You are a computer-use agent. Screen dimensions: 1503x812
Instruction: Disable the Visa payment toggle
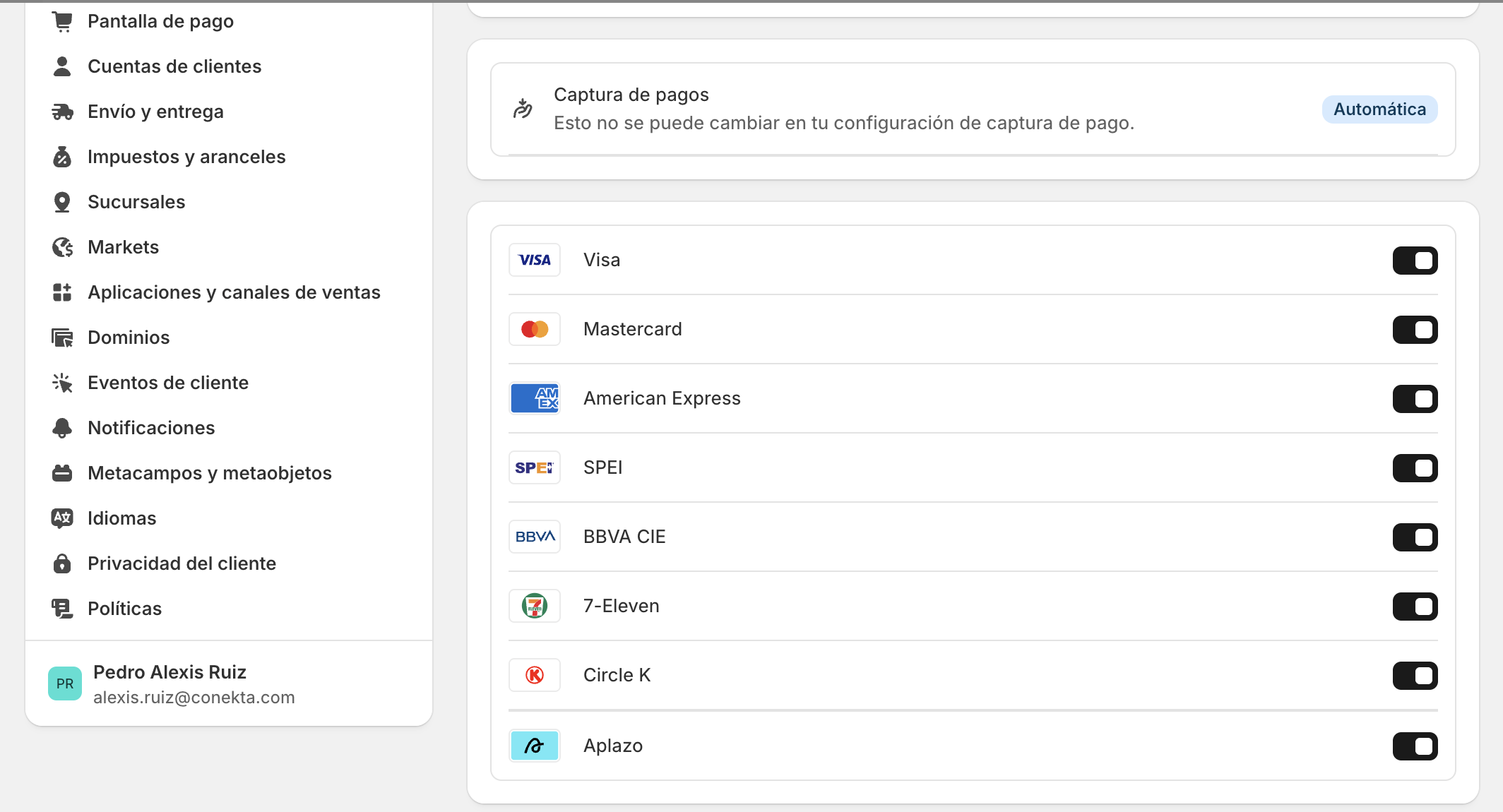(x=1415, y=261)
